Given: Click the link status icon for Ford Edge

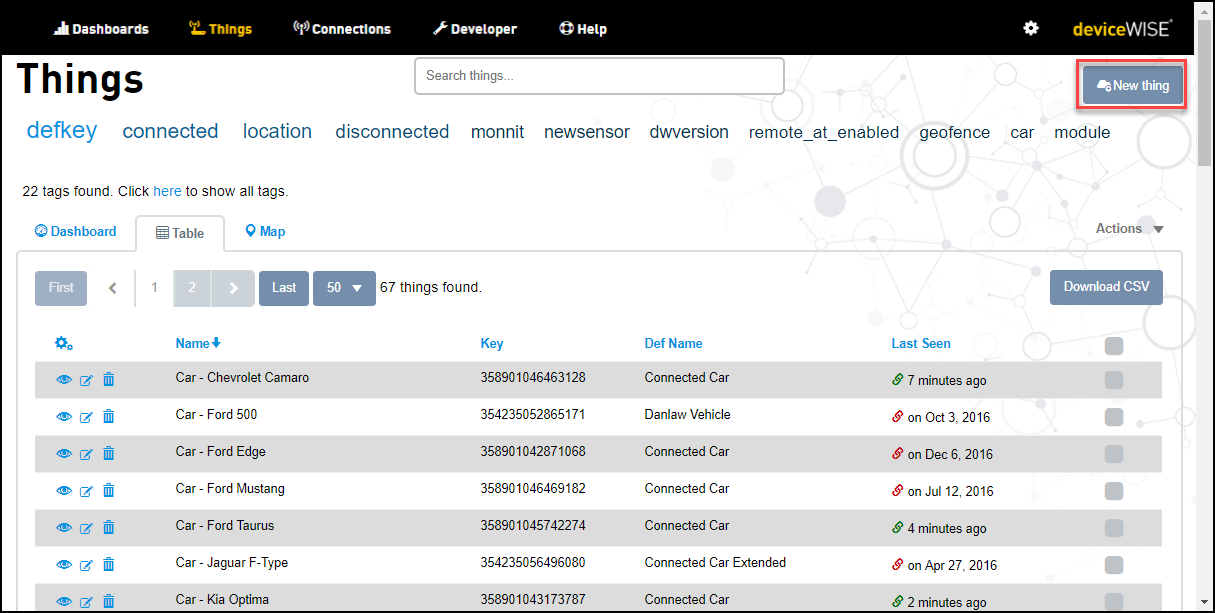Looking at the screenshot, I should [x=897, y=454].
